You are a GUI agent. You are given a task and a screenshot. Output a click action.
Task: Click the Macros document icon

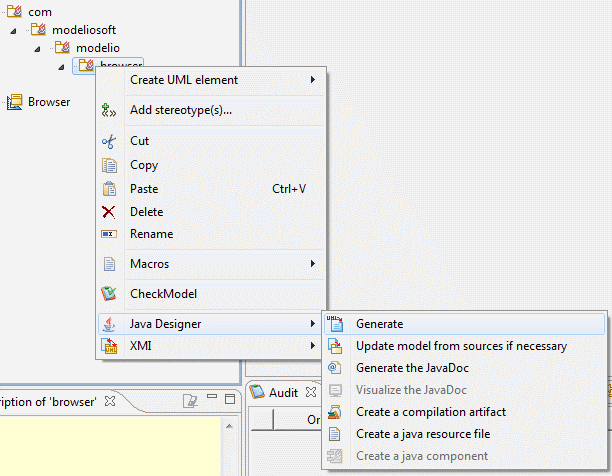click(x=109, y=264)
